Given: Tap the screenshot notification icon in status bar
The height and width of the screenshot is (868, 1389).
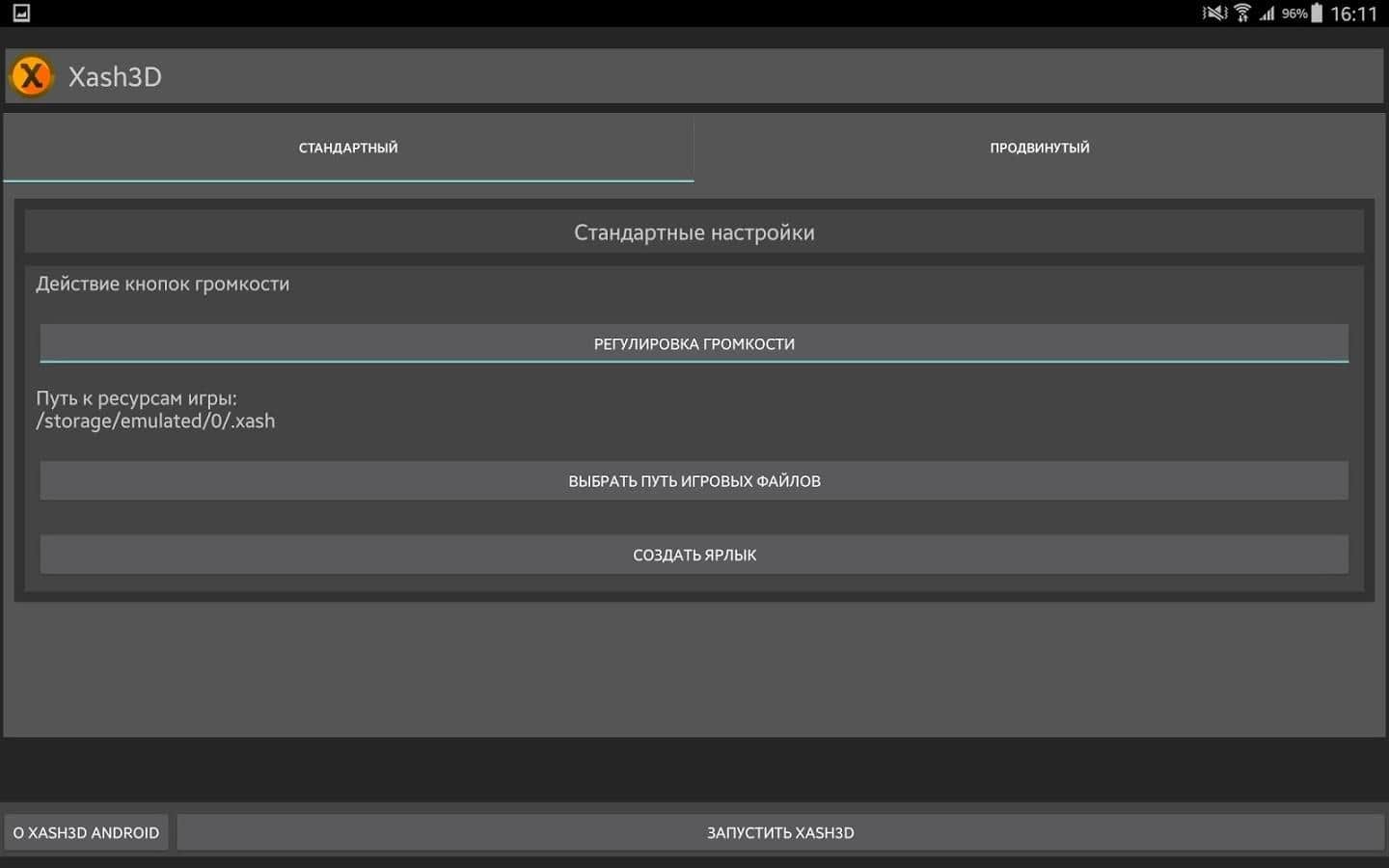Looking at the screenshot, I should coord(21,14).
